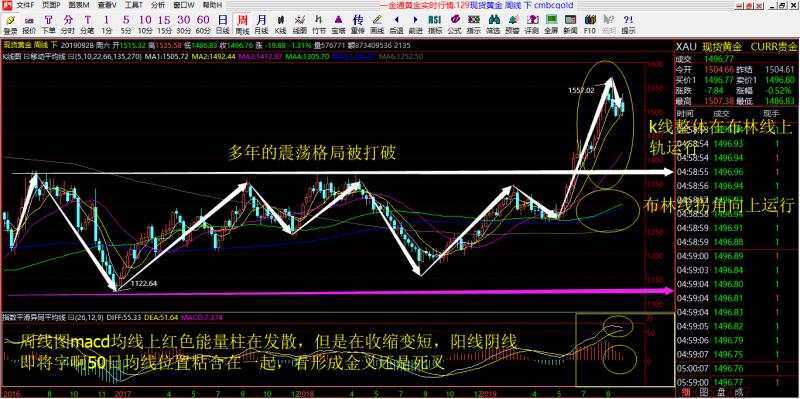Open the 页面P menu
Viewport: 800px width, 399px height.
tap(52, 5)
